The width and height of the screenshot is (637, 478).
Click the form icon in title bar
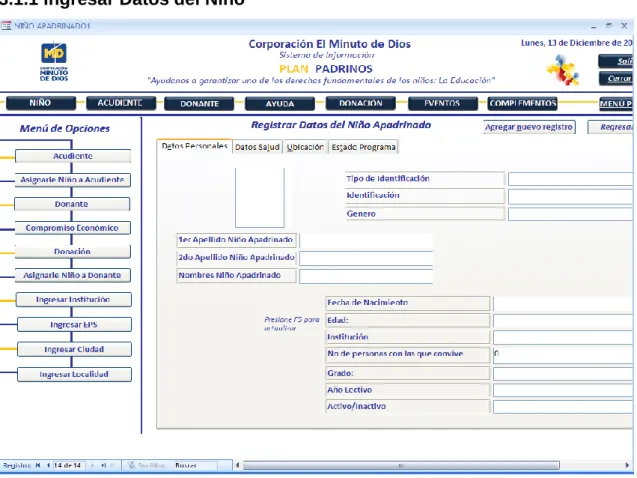point(6,26)
